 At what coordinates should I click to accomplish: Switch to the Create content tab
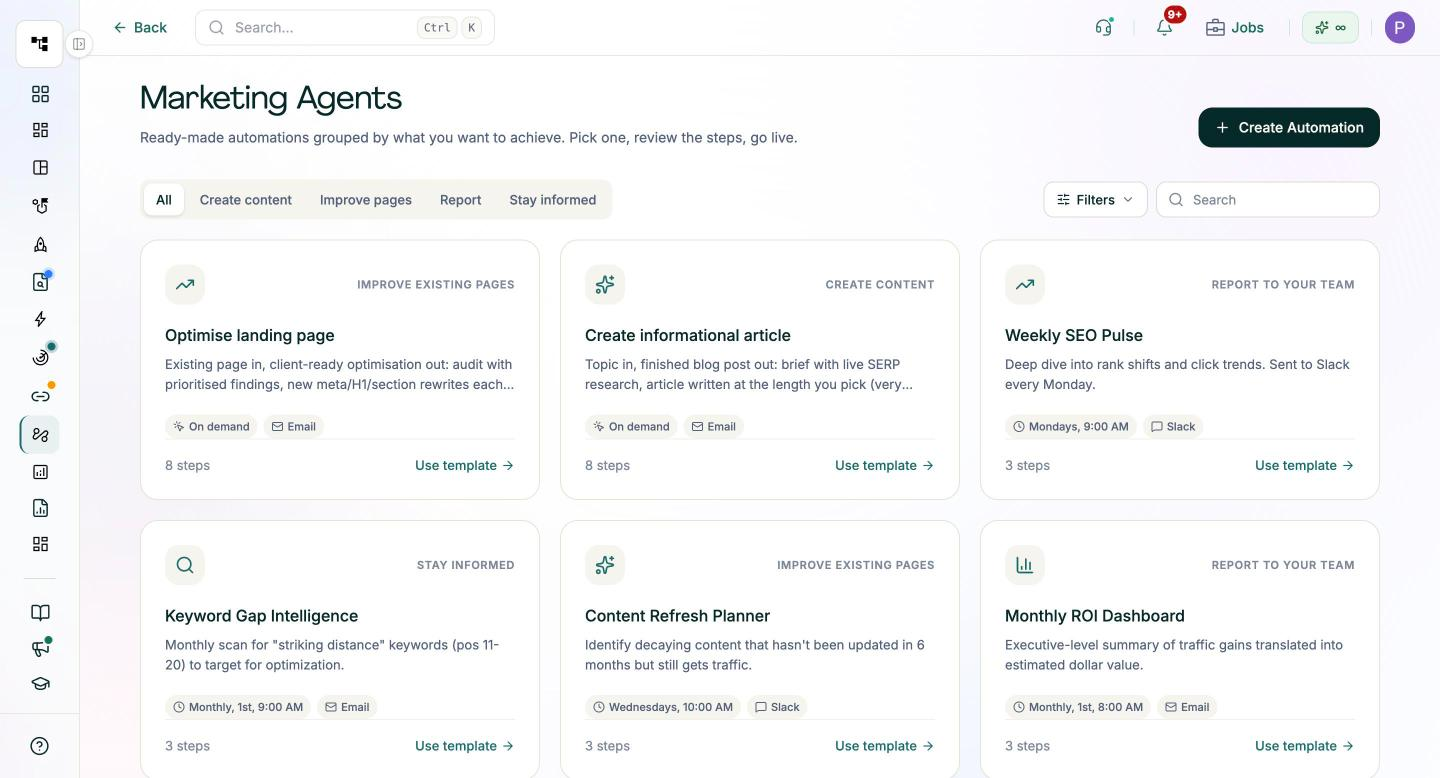coord(246,200)
